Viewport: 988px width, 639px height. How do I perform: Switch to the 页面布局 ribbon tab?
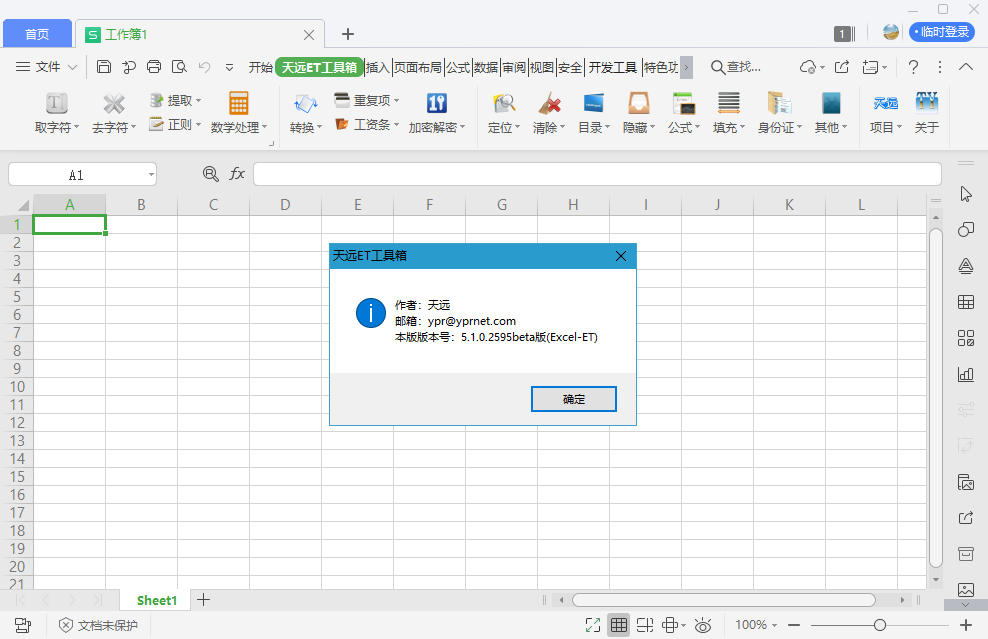click(x=417, y=67)
